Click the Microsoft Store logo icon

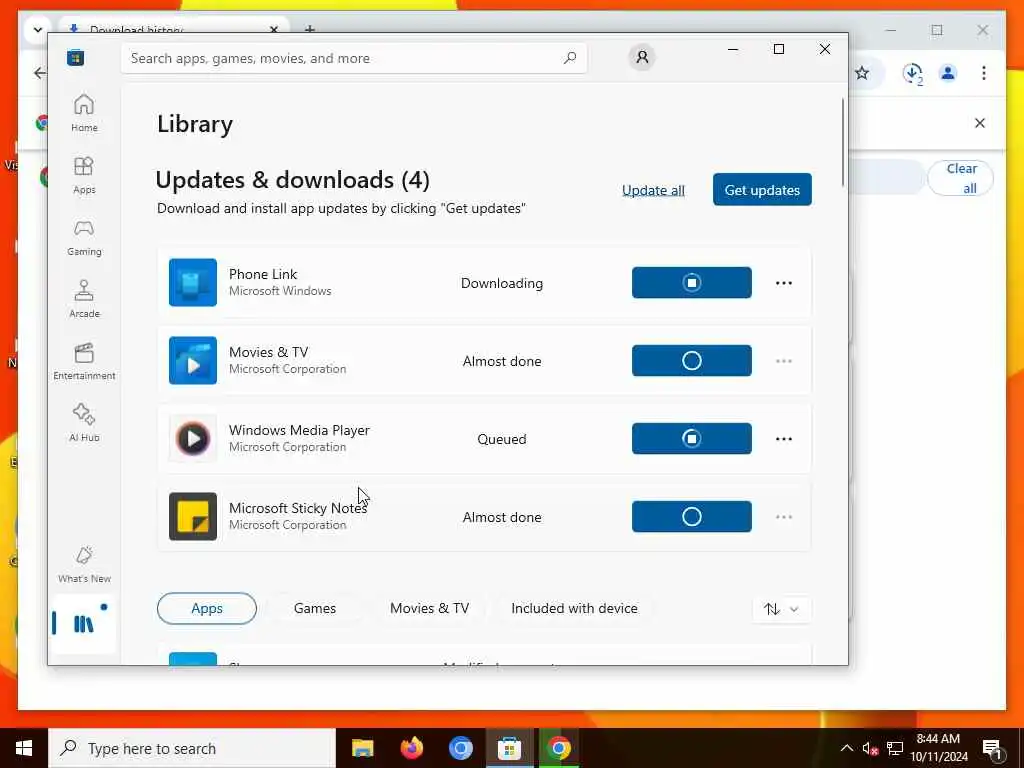(x=75, y=57)
